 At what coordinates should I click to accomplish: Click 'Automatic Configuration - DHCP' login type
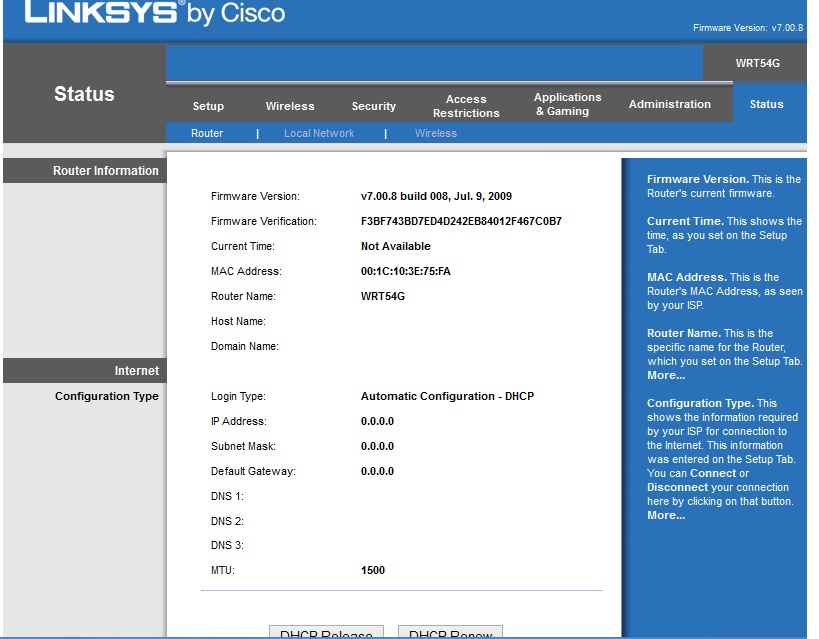447,396
